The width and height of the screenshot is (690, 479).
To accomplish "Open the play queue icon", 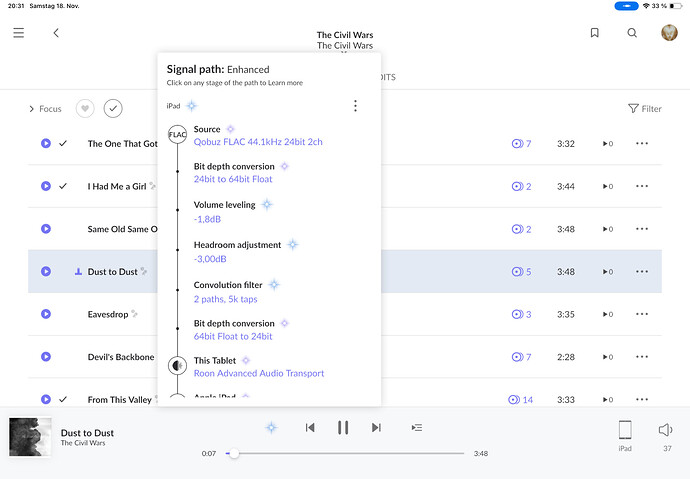I will 417,428.
